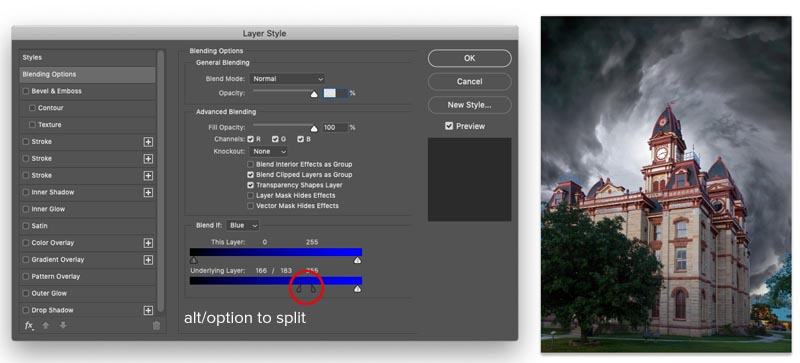The width and height of the screenshot is (800, 363).
Task: Click Underlying Layer white point handle
Action: tap(358, 289)
